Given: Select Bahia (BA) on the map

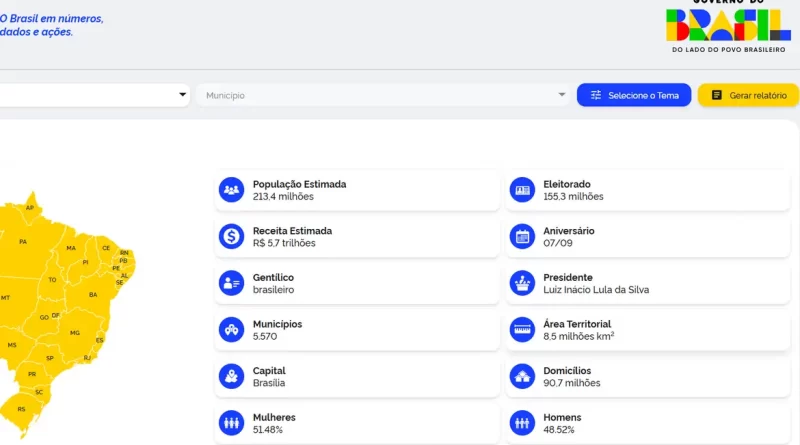Looking at the screenshot, I should (93, 294).
